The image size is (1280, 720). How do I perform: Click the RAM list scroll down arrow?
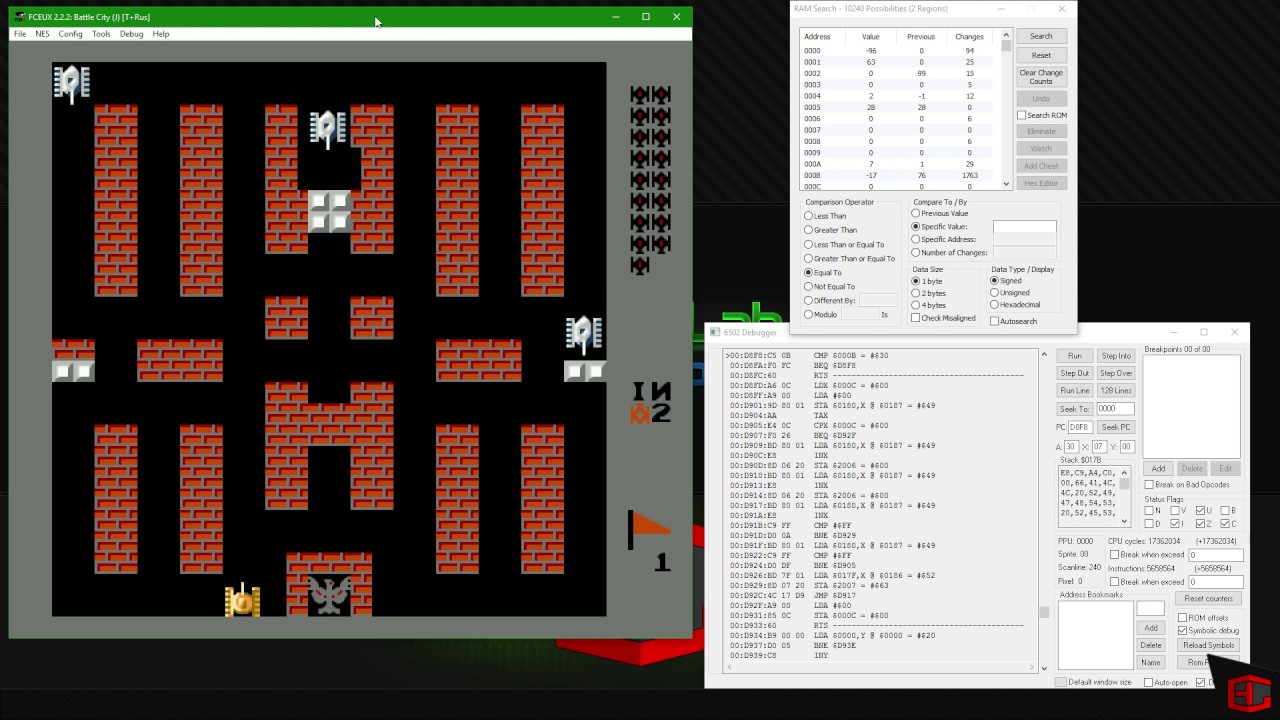tap(1006, 184)
